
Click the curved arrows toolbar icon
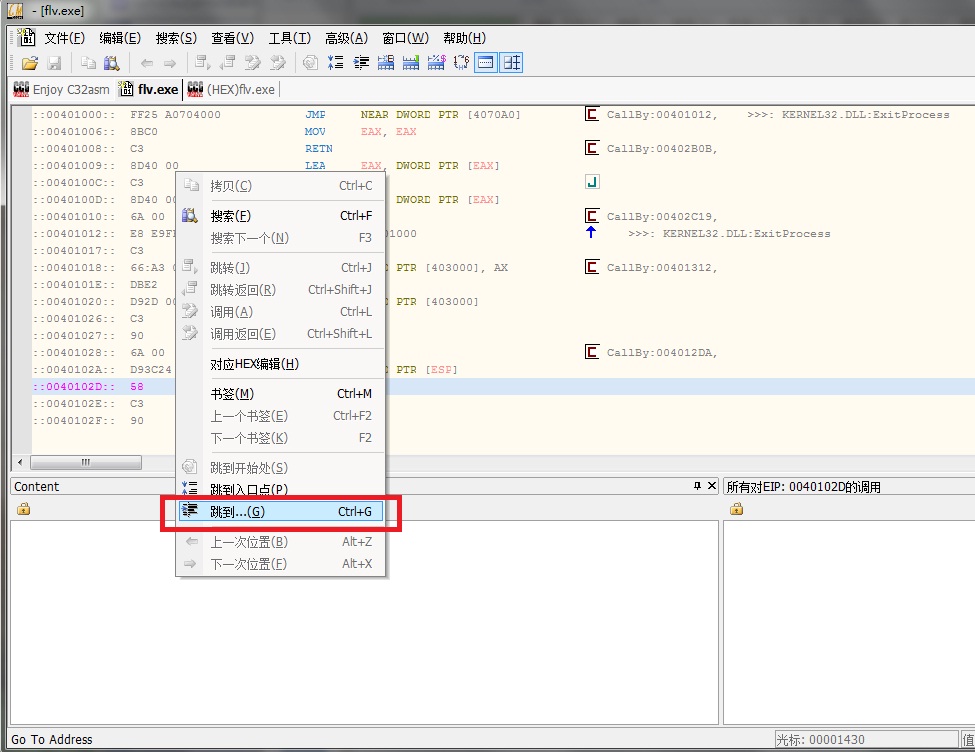[x=461, y=63]
